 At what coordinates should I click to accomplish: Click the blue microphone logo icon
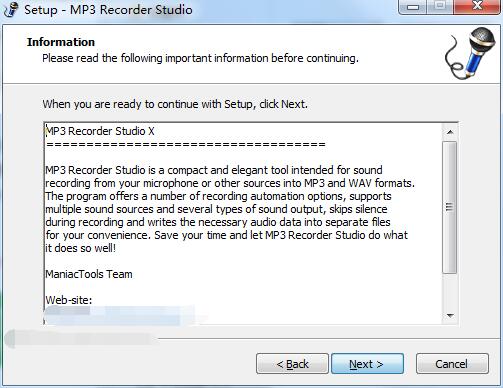[x=470, y=53]
